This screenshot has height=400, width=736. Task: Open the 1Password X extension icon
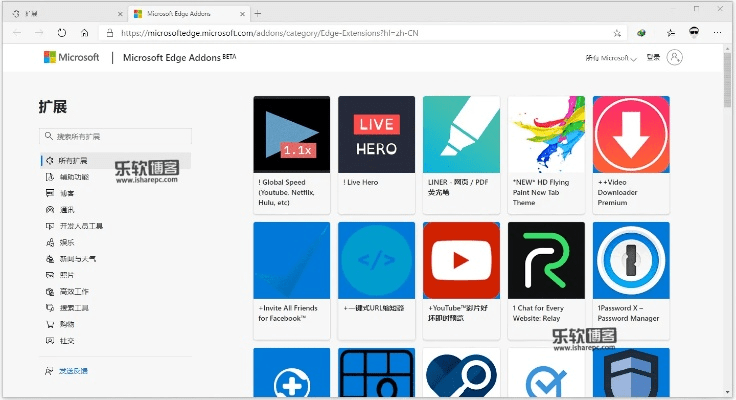[631, 259]
